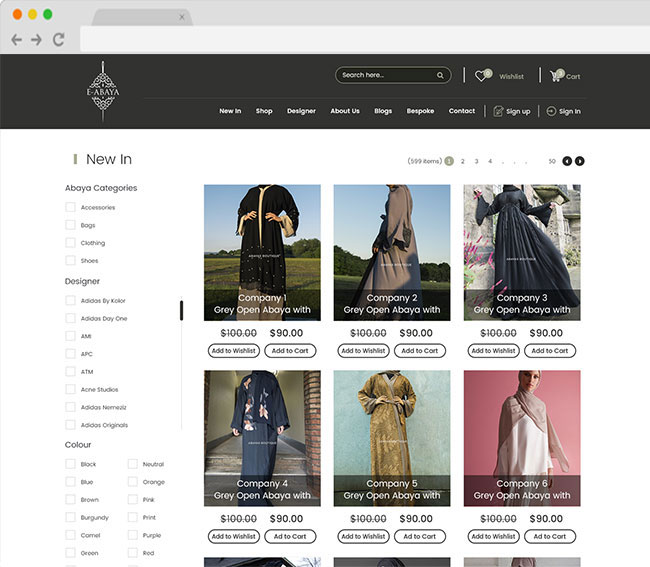Open the Shop menu
The height and width of the screenshot is (567, 650).
(x=264, y=111)
